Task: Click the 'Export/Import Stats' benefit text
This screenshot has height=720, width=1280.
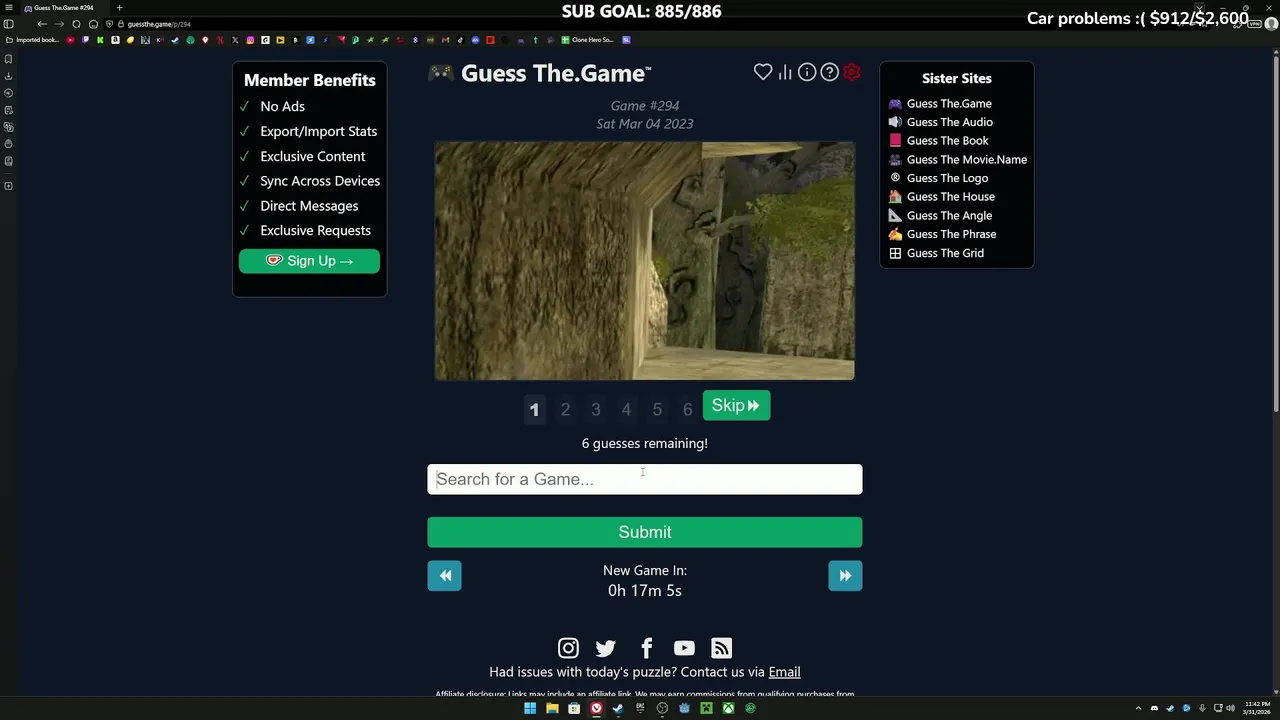Action: point(319,131)
